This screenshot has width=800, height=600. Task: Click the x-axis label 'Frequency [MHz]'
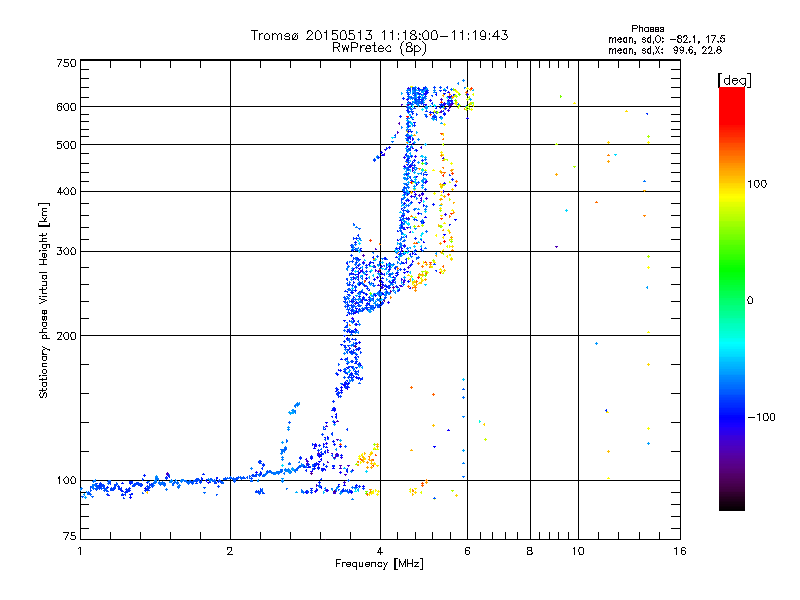379,564
